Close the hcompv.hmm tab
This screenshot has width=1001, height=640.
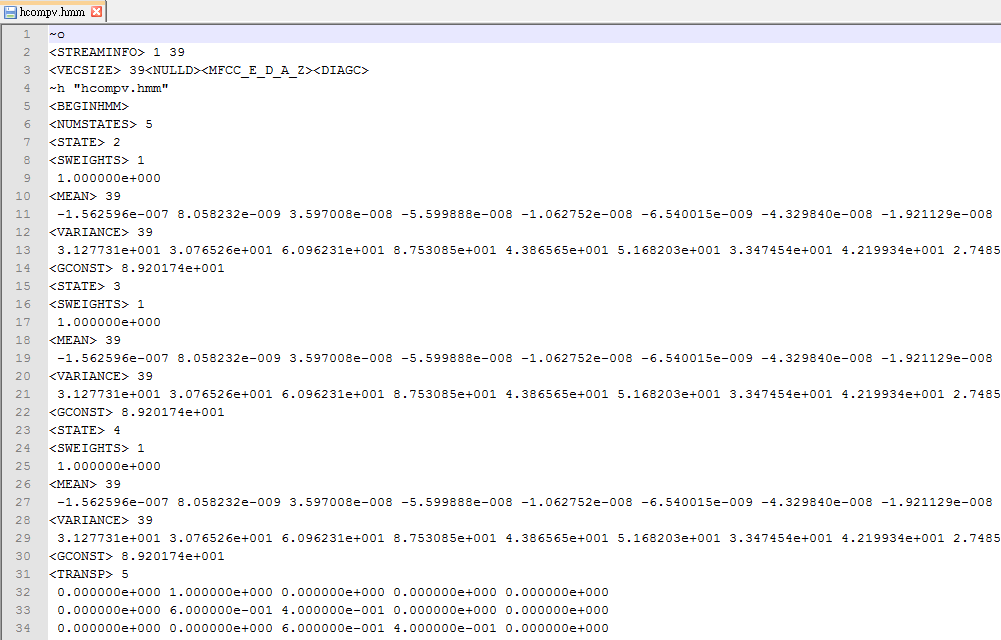[x=96, y=11]
